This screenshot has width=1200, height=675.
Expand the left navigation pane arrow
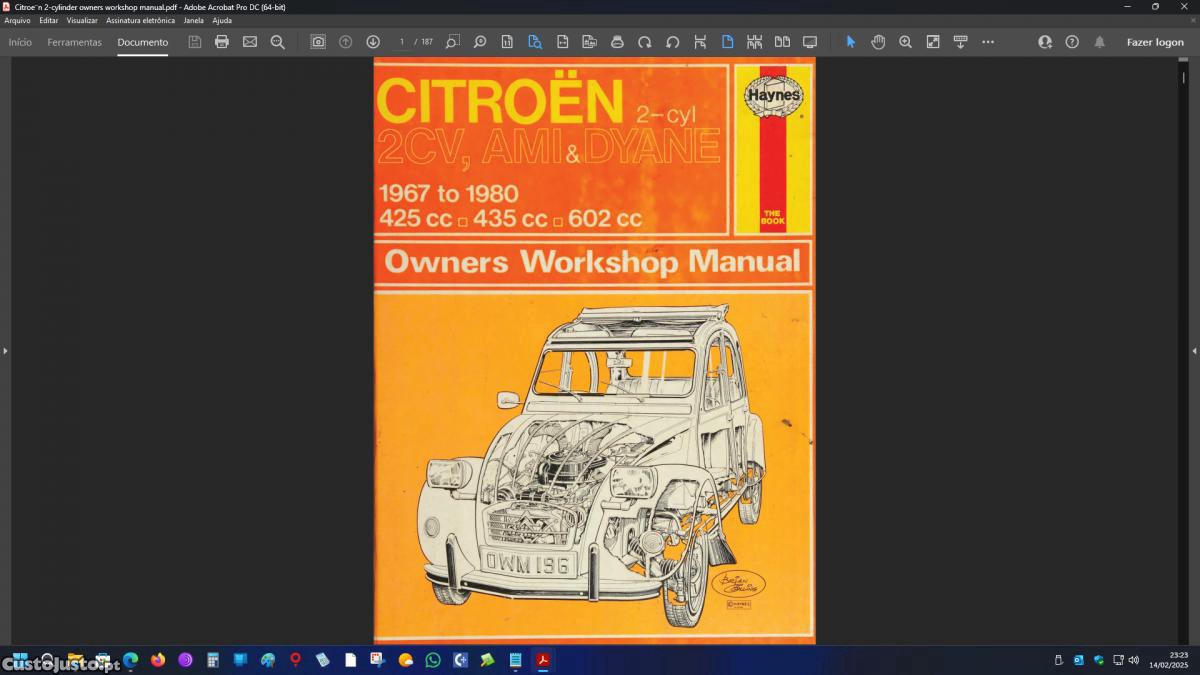coord(5,351)
